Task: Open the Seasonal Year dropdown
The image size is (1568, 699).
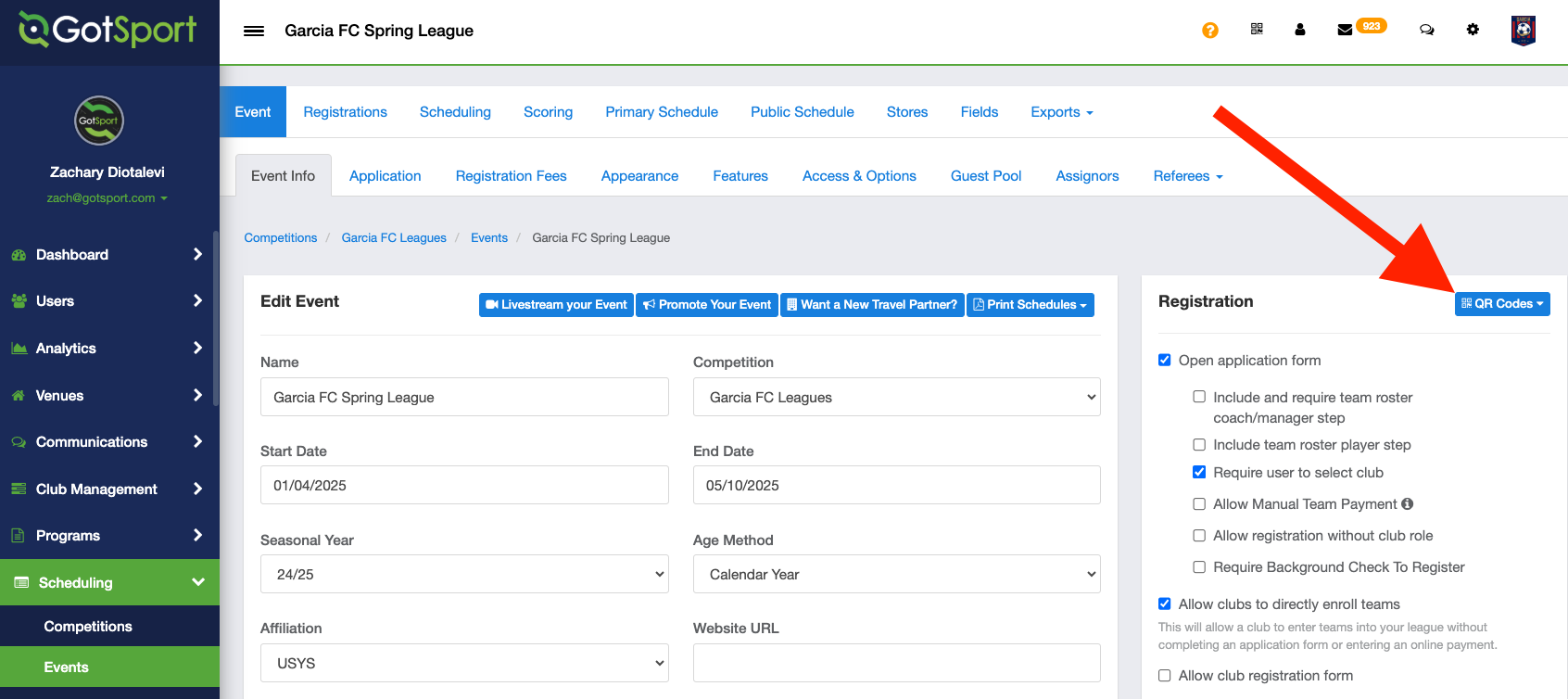Action: [x=464, y=574]
